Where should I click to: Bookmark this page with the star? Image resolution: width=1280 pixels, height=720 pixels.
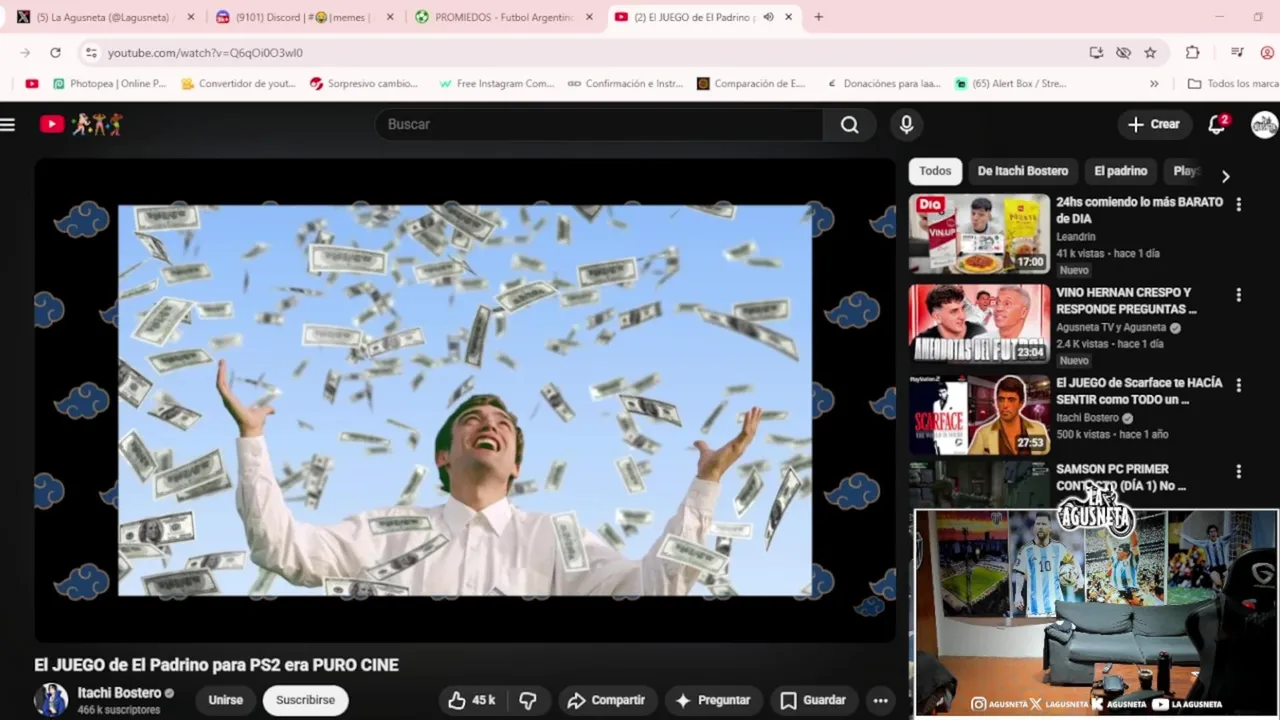[x=1150, y=52]
